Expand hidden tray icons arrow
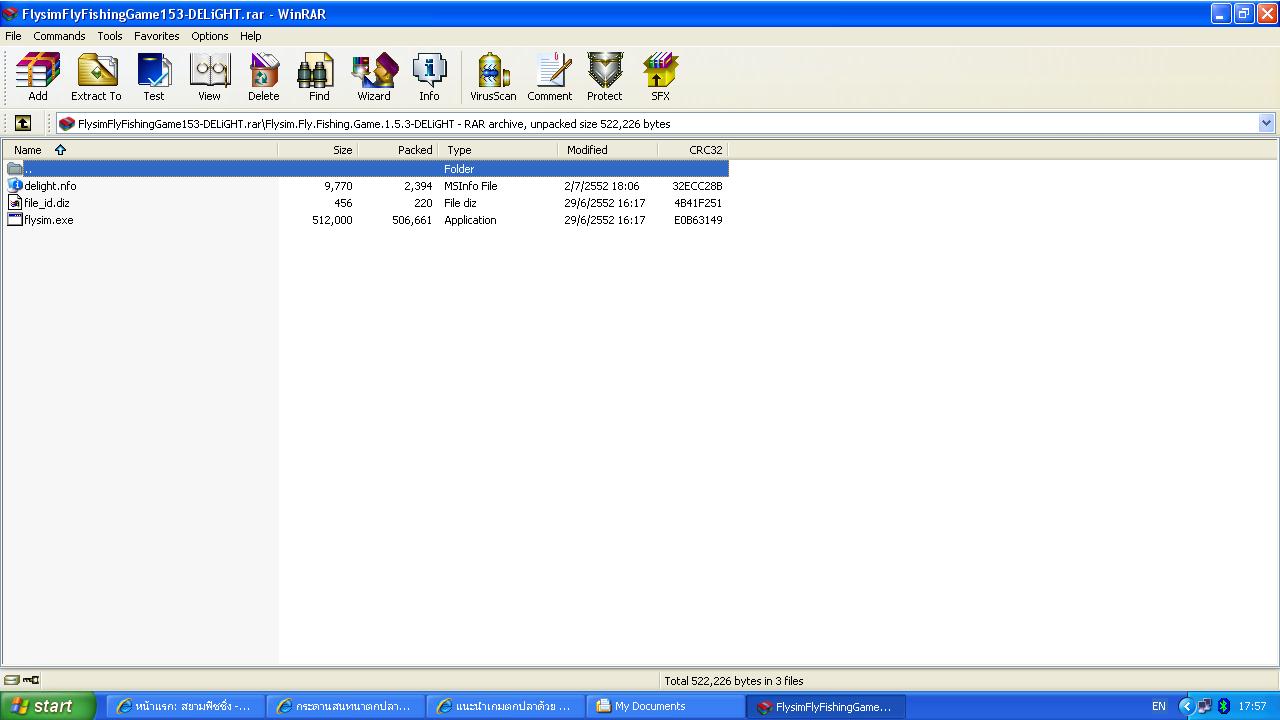Viewport: 1280px width, 720px height. (x=1186, y=706)
